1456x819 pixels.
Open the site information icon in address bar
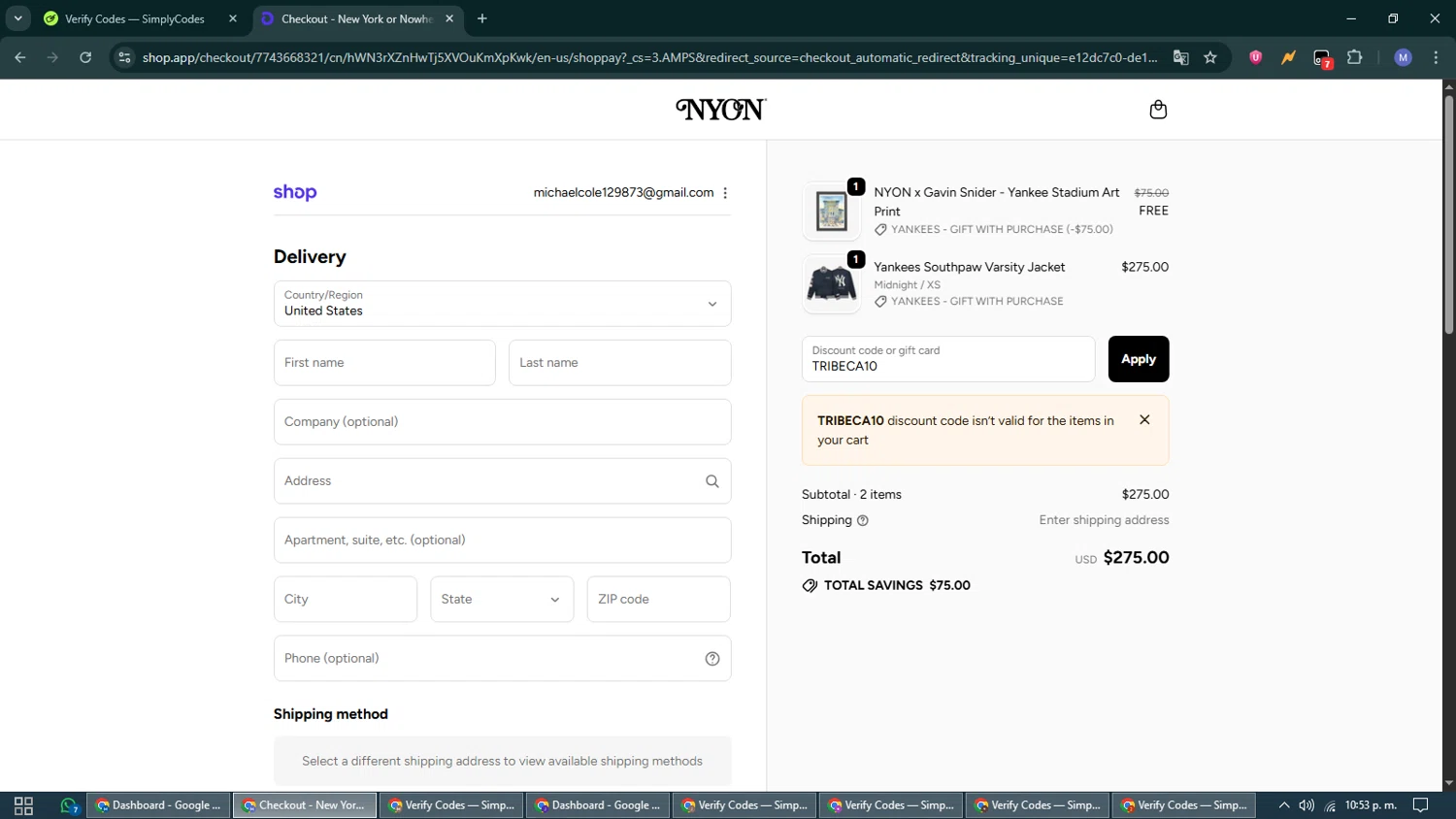[124, 57]
